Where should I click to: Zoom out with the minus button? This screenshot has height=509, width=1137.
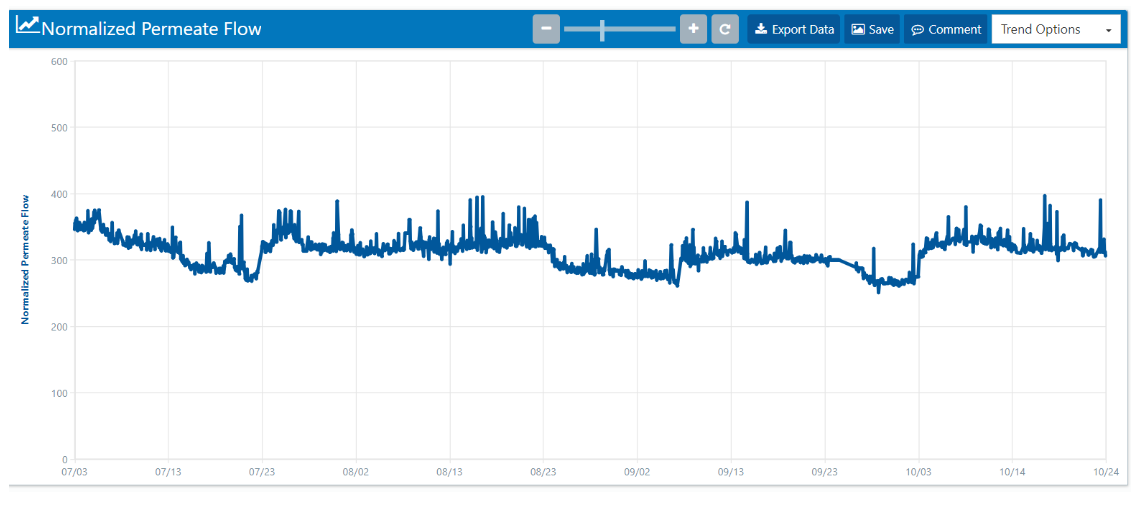tap(546, 29)
